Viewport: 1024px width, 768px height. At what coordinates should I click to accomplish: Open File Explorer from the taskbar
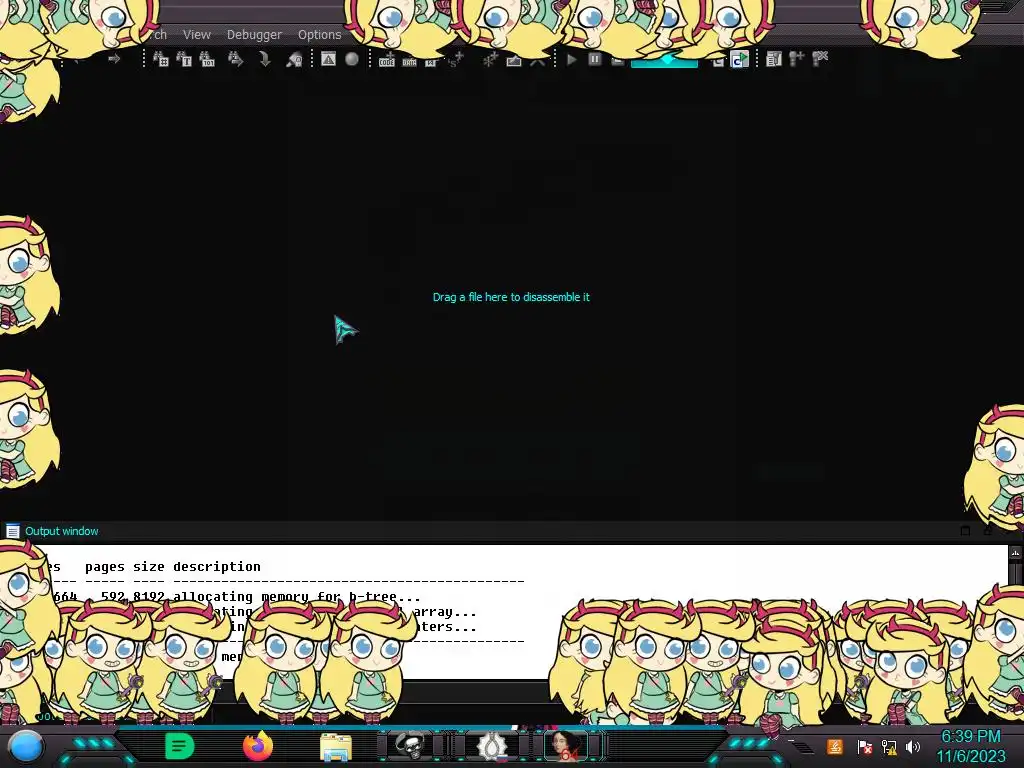[x=336, y=747]
